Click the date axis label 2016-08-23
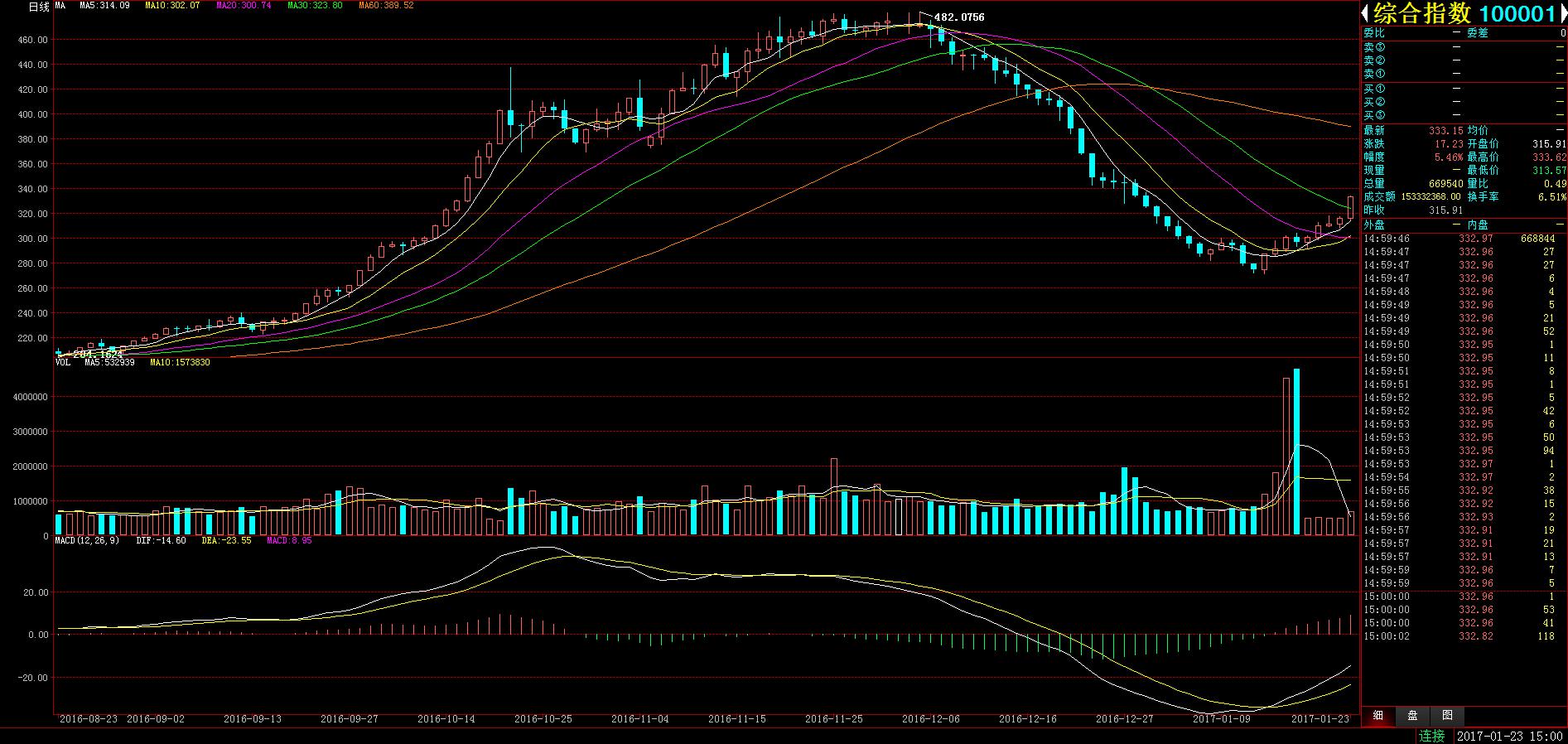This screenshot has width=1568, height=744. click(89, 719)
